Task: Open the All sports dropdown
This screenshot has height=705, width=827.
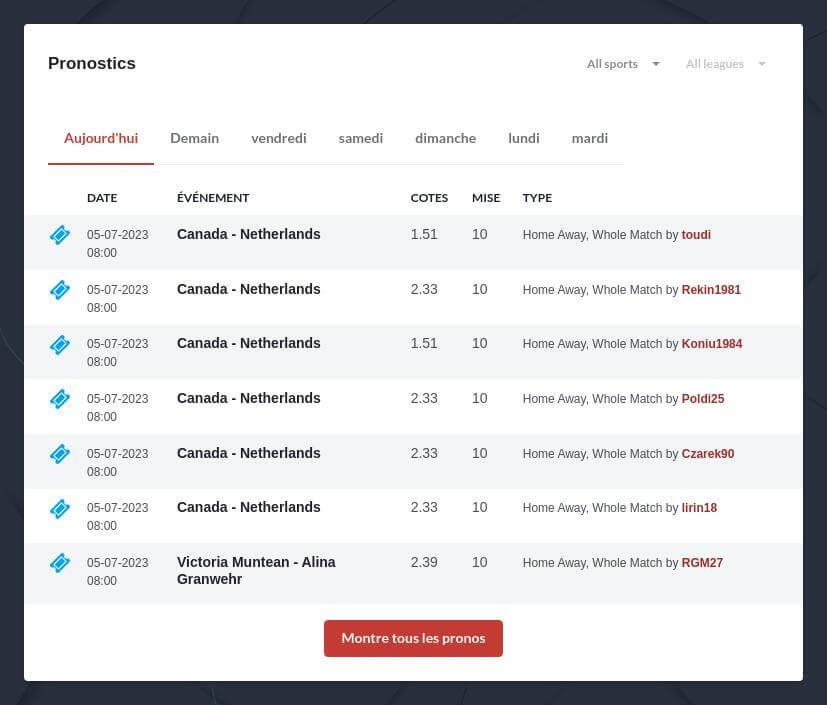Action: (x=623, y=64)
